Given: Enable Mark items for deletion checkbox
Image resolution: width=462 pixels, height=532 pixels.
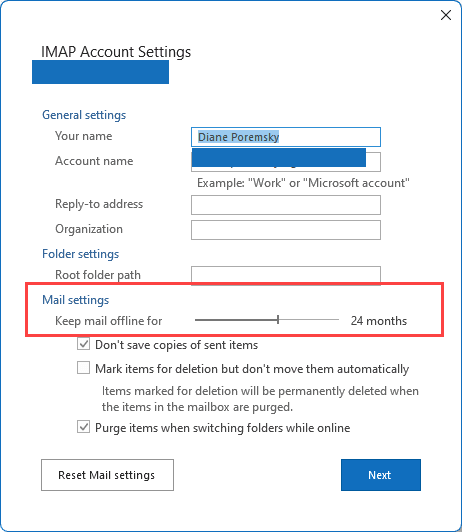Looking at the screenshot, I should (83, 368).
